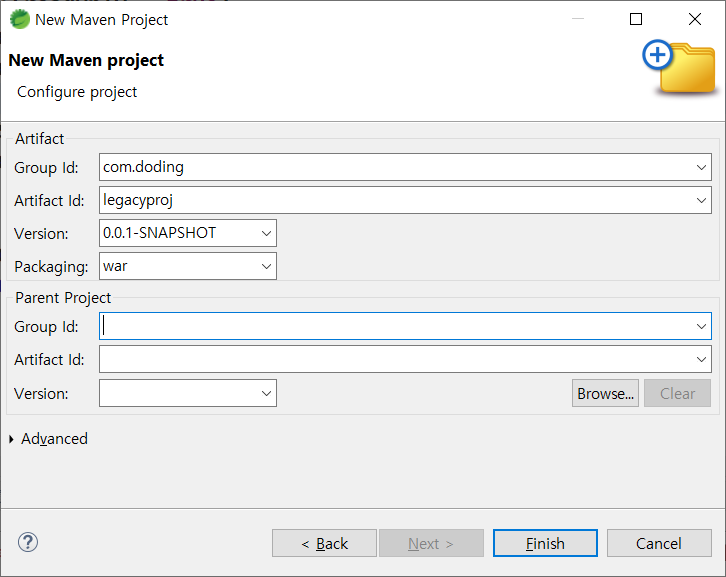Open the Parent Project Version dropdown arrow
The image size is (726, 577).
click(266, 394)
